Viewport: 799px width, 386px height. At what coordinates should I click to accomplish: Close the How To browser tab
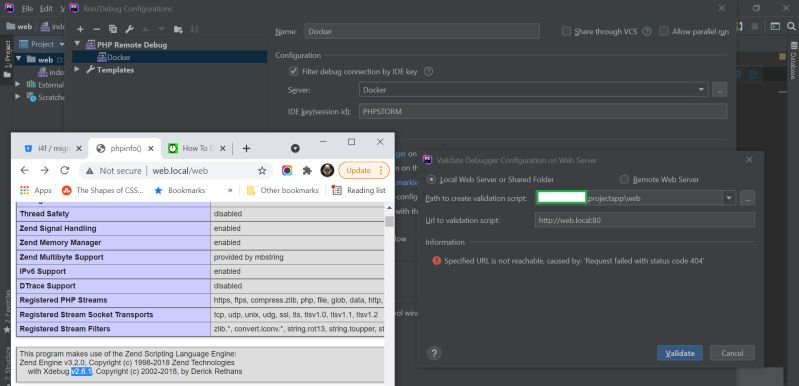click(x=223, y=149)
